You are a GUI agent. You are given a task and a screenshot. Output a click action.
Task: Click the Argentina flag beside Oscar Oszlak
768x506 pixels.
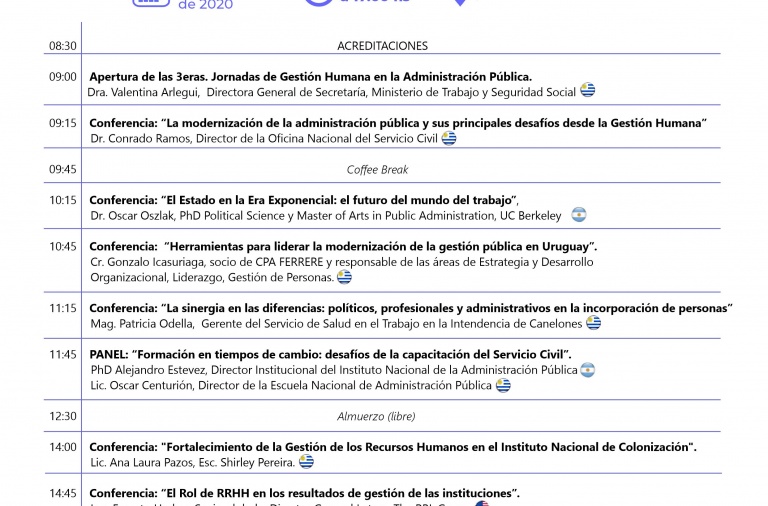579,215
